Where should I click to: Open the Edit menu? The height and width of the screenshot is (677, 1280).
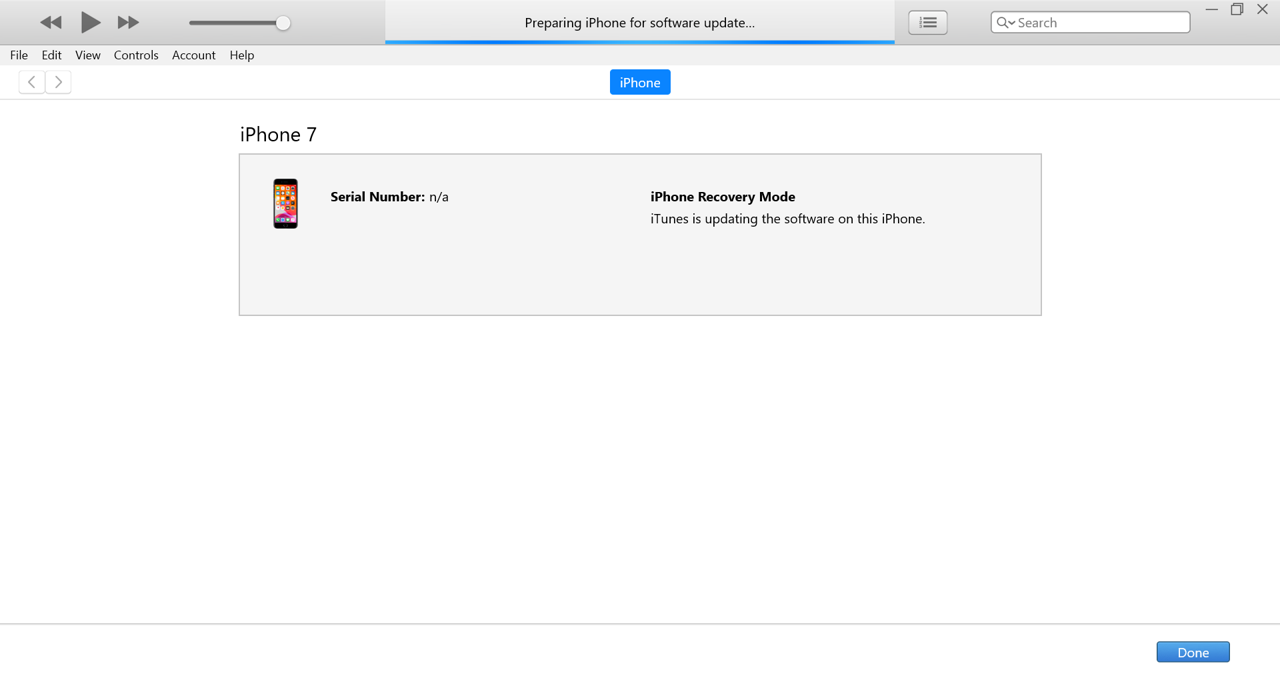click(51, 55)
